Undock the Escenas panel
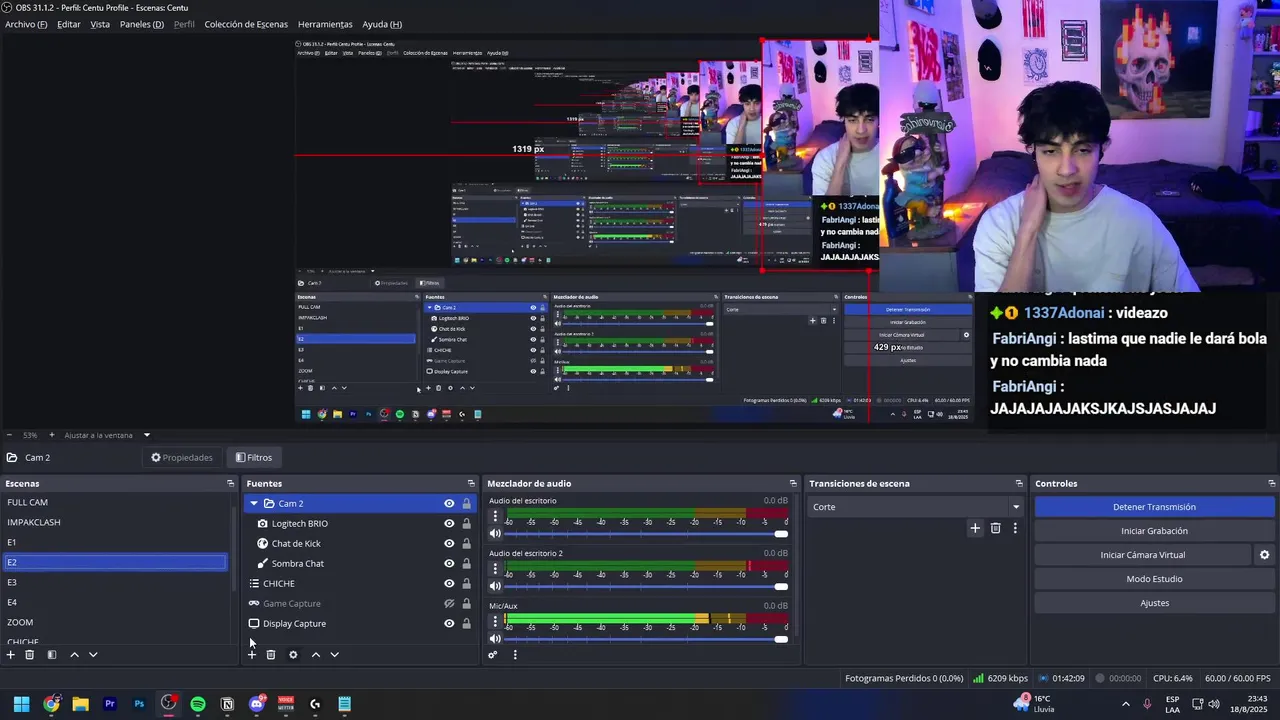This screenshot has height=720, width=1280. click(230, 484)
